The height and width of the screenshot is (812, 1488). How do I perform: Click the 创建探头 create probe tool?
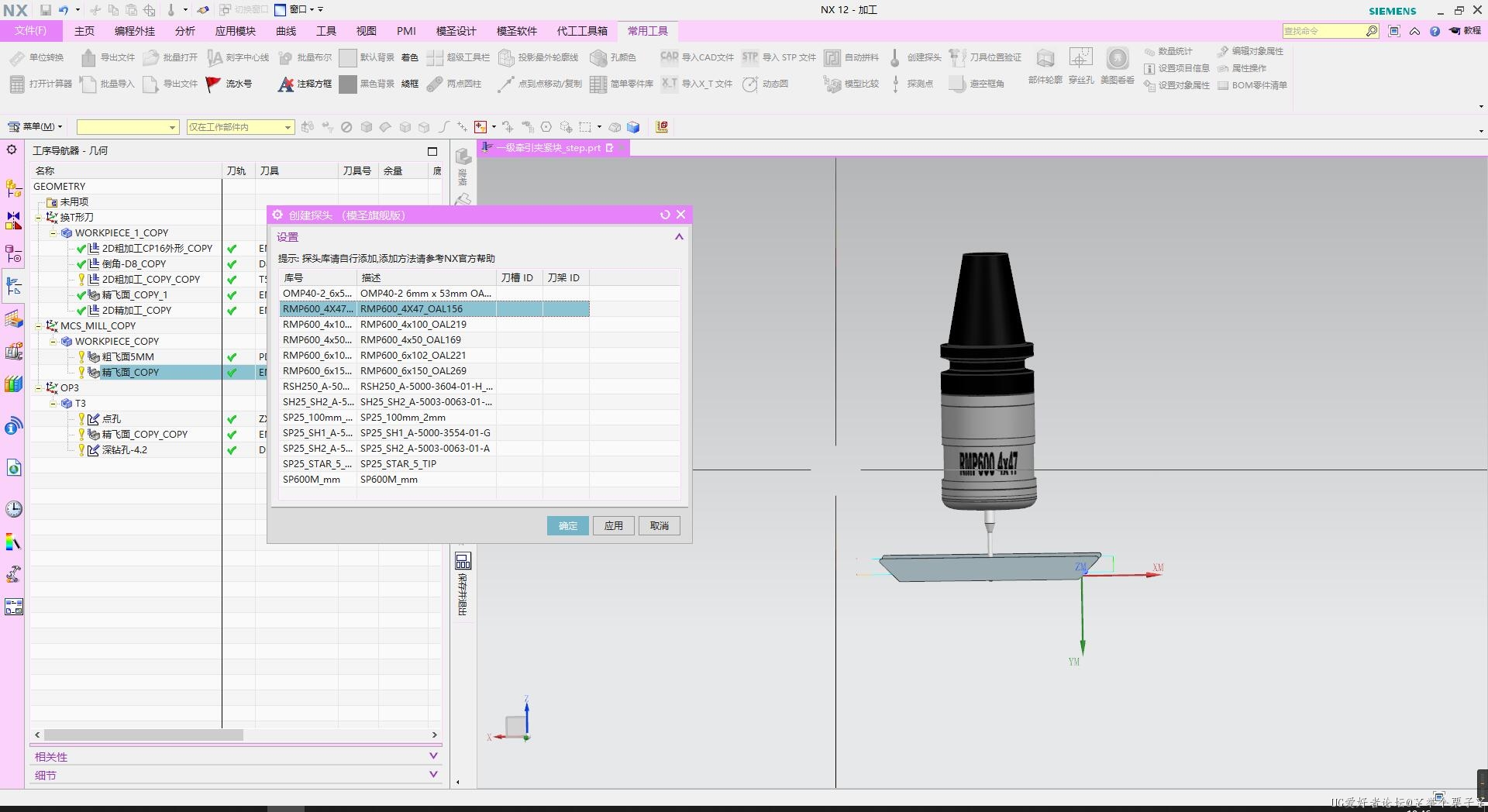click(x=914, y=57)
